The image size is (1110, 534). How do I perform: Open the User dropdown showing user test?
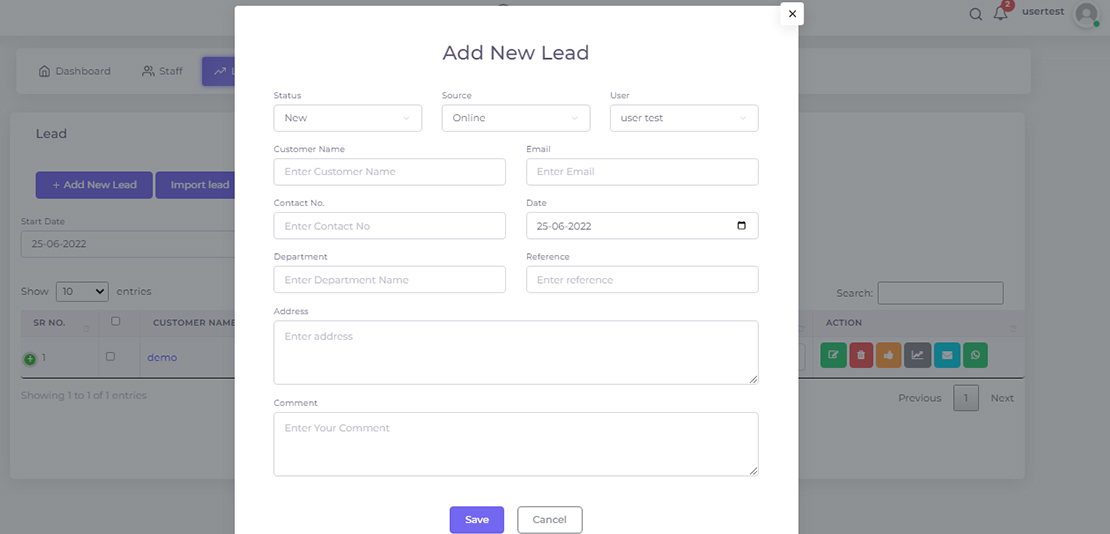click(x=685, y=118)
